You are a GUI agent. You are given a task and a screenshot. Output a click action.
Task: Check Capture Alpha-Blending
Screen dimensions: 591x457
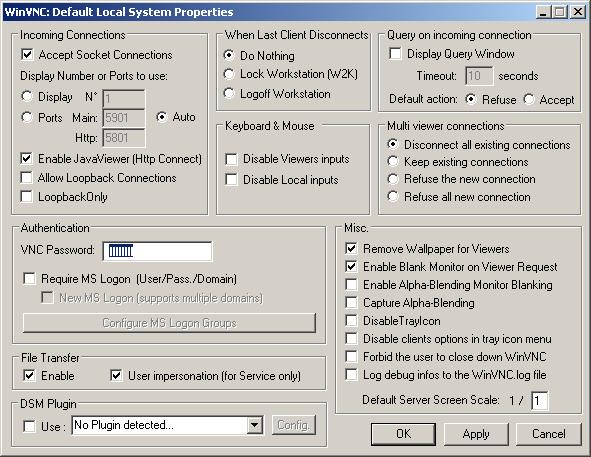[x=351, y=302]
